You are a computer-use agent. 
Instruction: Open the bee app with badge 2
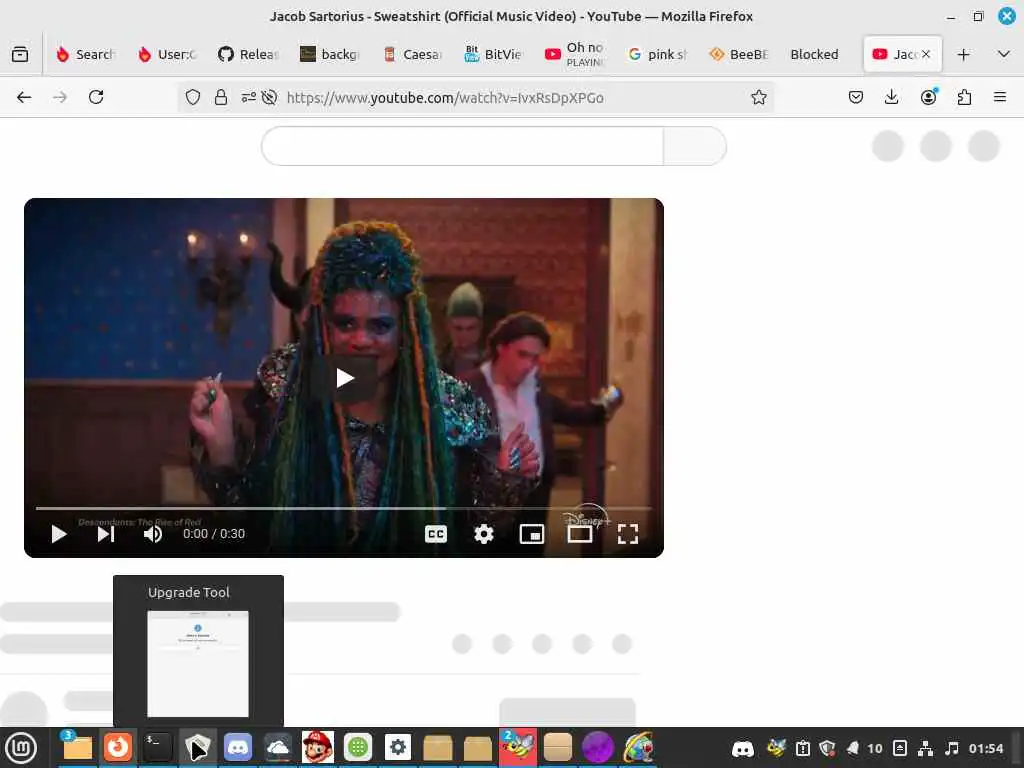point(518,747)
